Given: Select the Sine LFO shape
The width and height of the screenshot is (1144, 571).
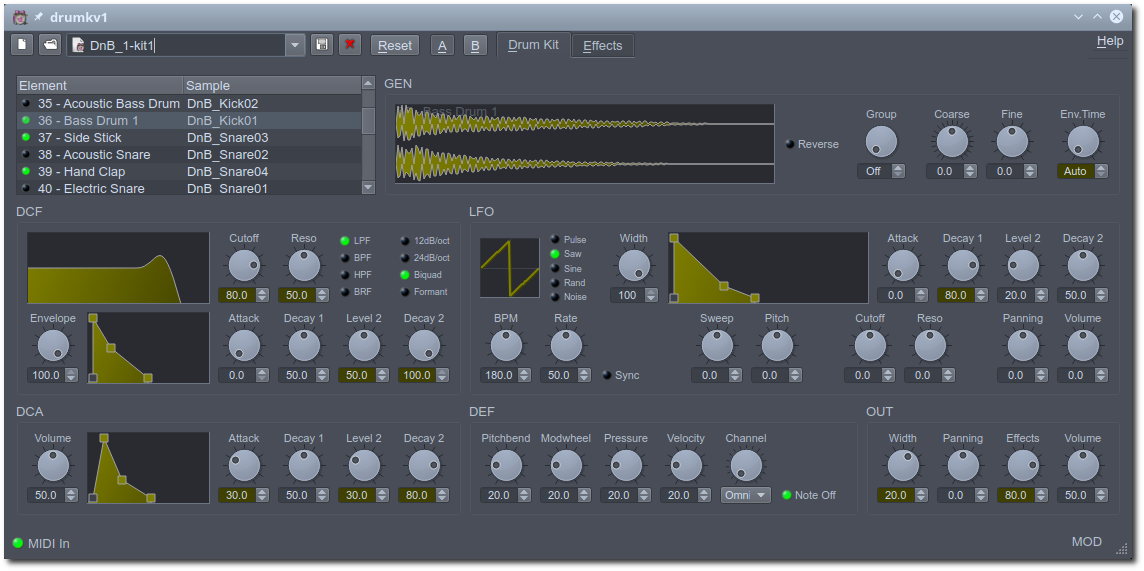Looking at the screenshot, I should coord(566,268).
